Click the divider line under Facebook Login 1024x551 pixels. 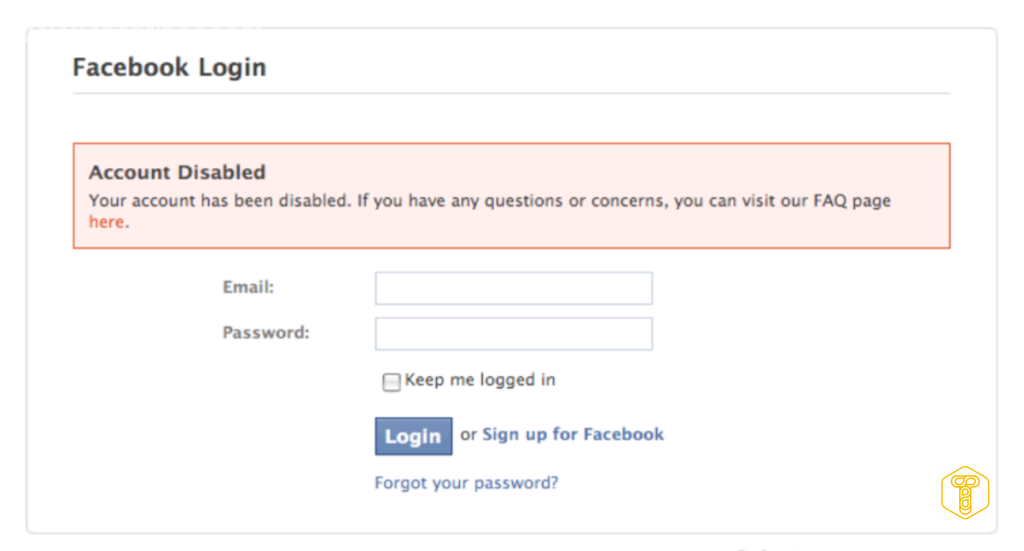pyautogui.click(x=511, y=94)
